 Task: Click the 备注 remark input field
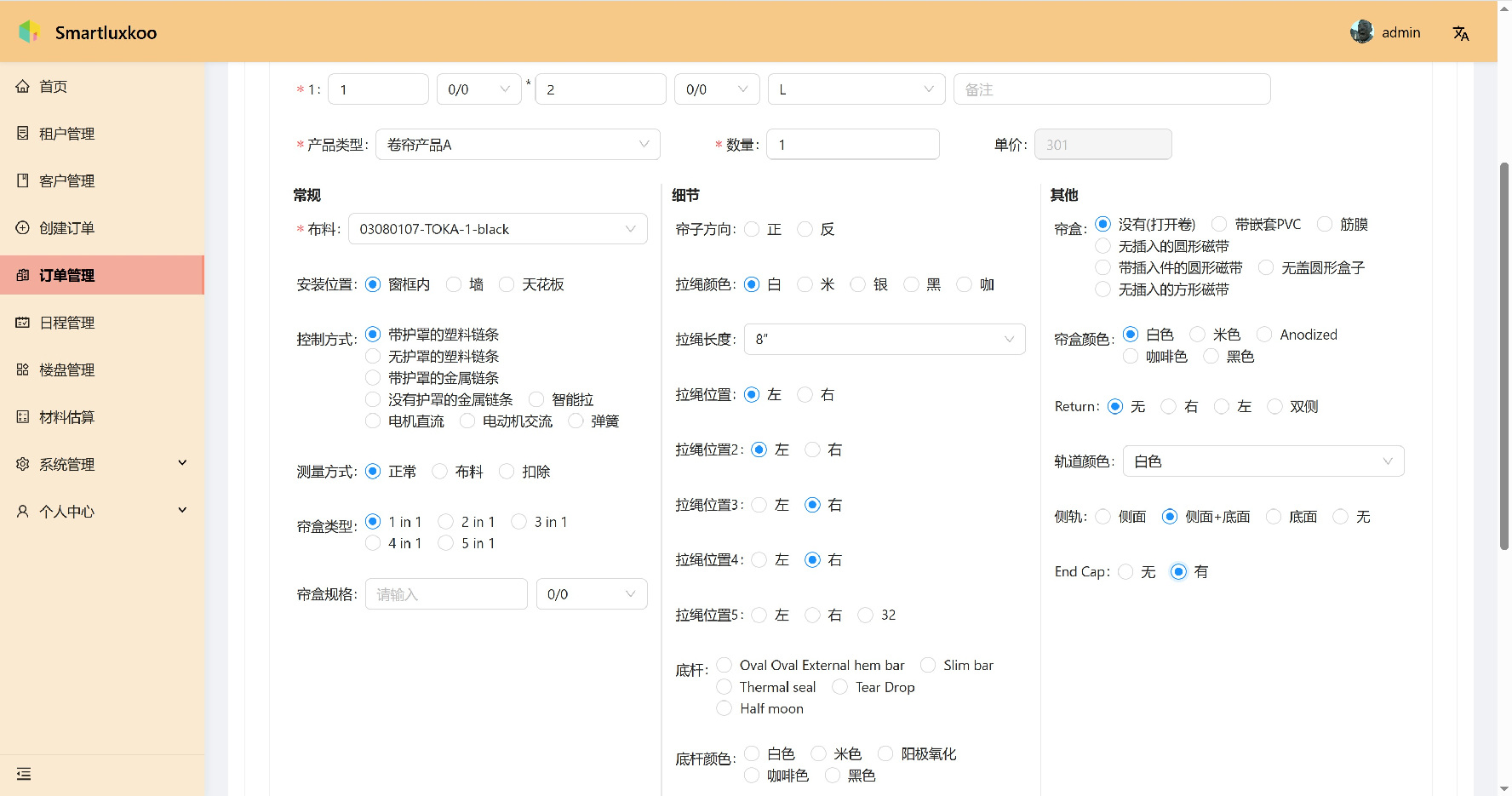coord(1111,89)
